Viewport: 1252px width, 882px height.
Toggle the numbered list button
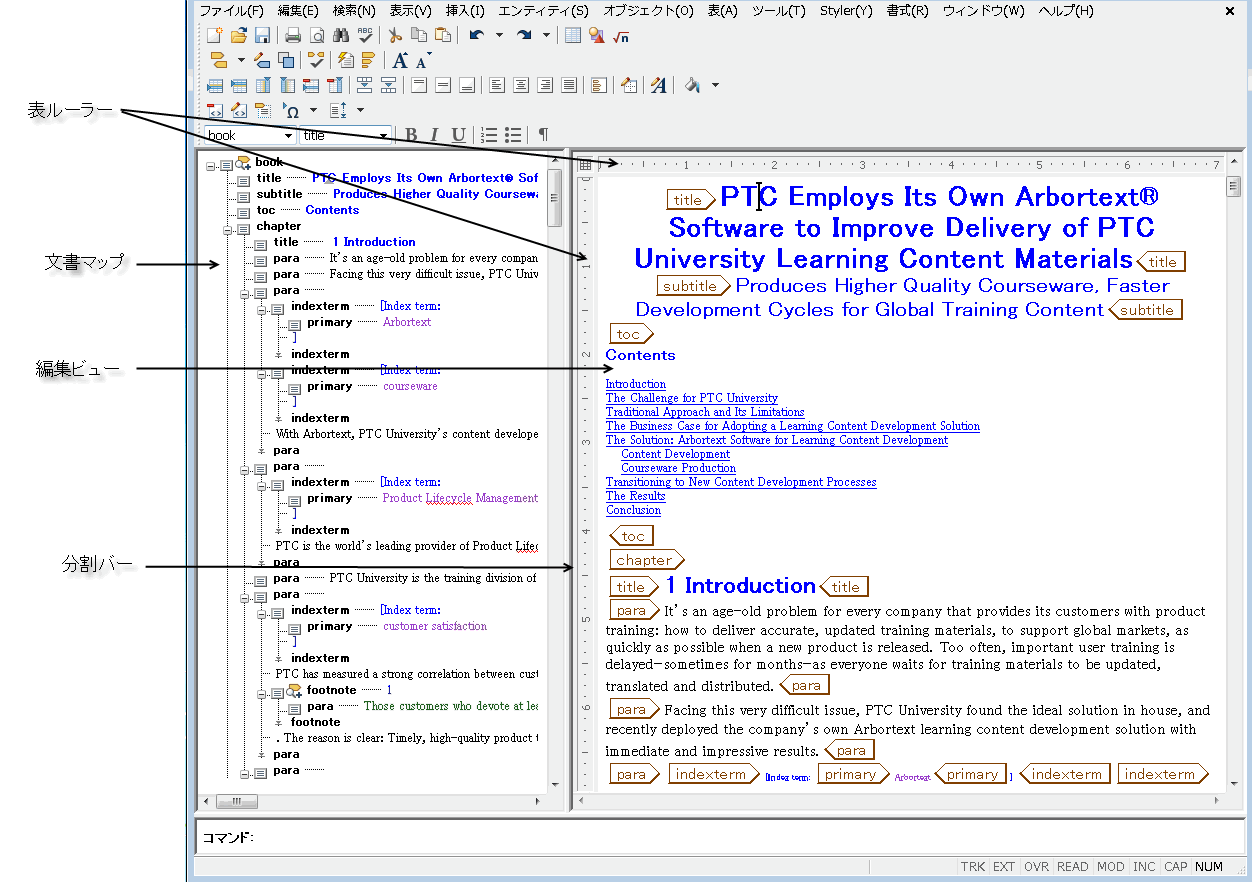pos(489,135)
